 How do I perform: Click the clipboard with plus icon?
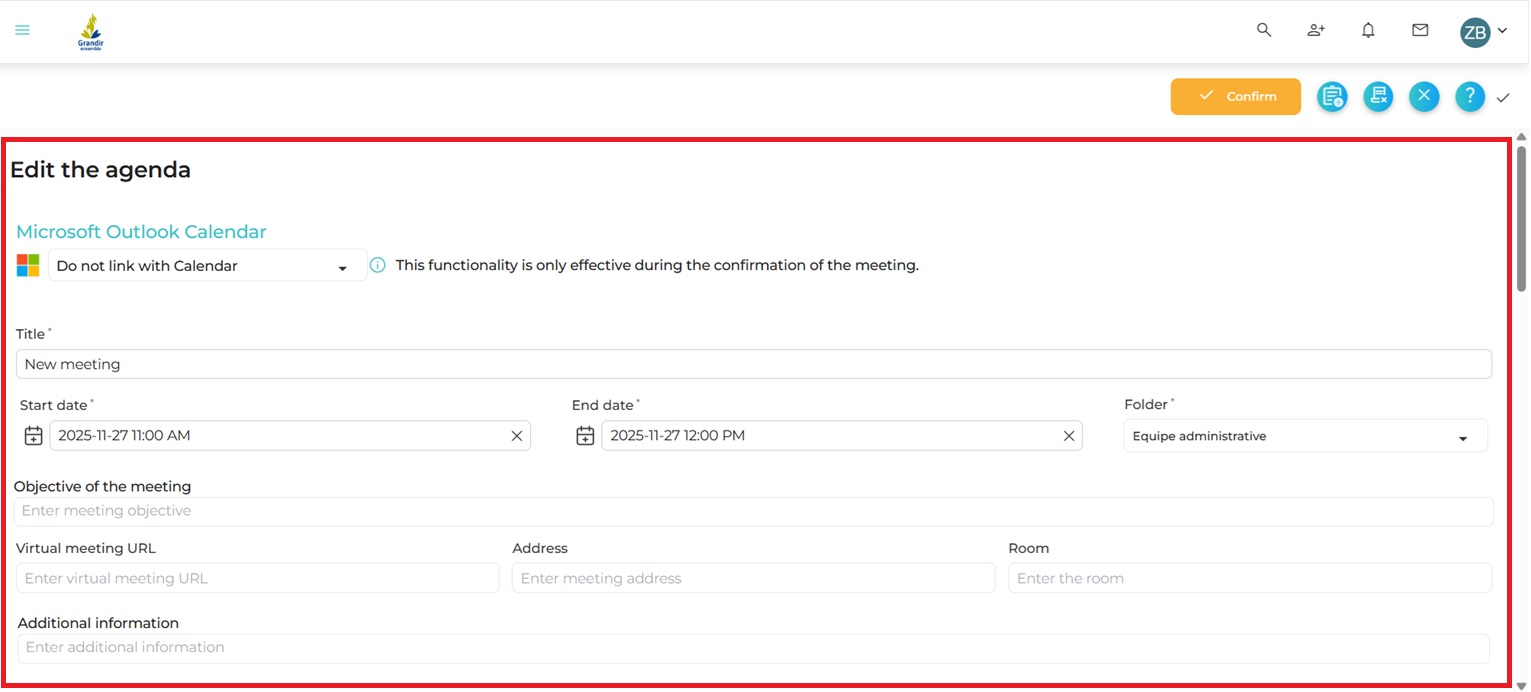1332,96
